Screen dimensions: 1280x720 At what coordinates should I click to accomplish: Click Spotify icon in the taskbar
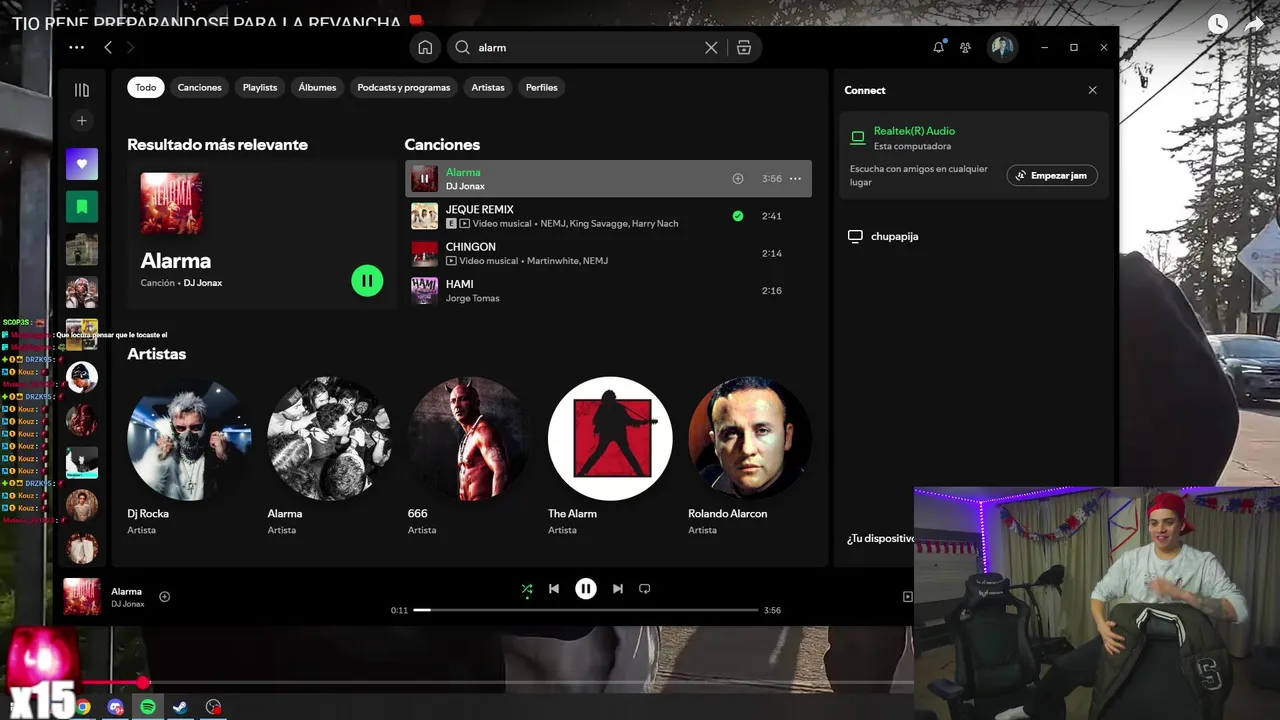[x=148, y=707]
